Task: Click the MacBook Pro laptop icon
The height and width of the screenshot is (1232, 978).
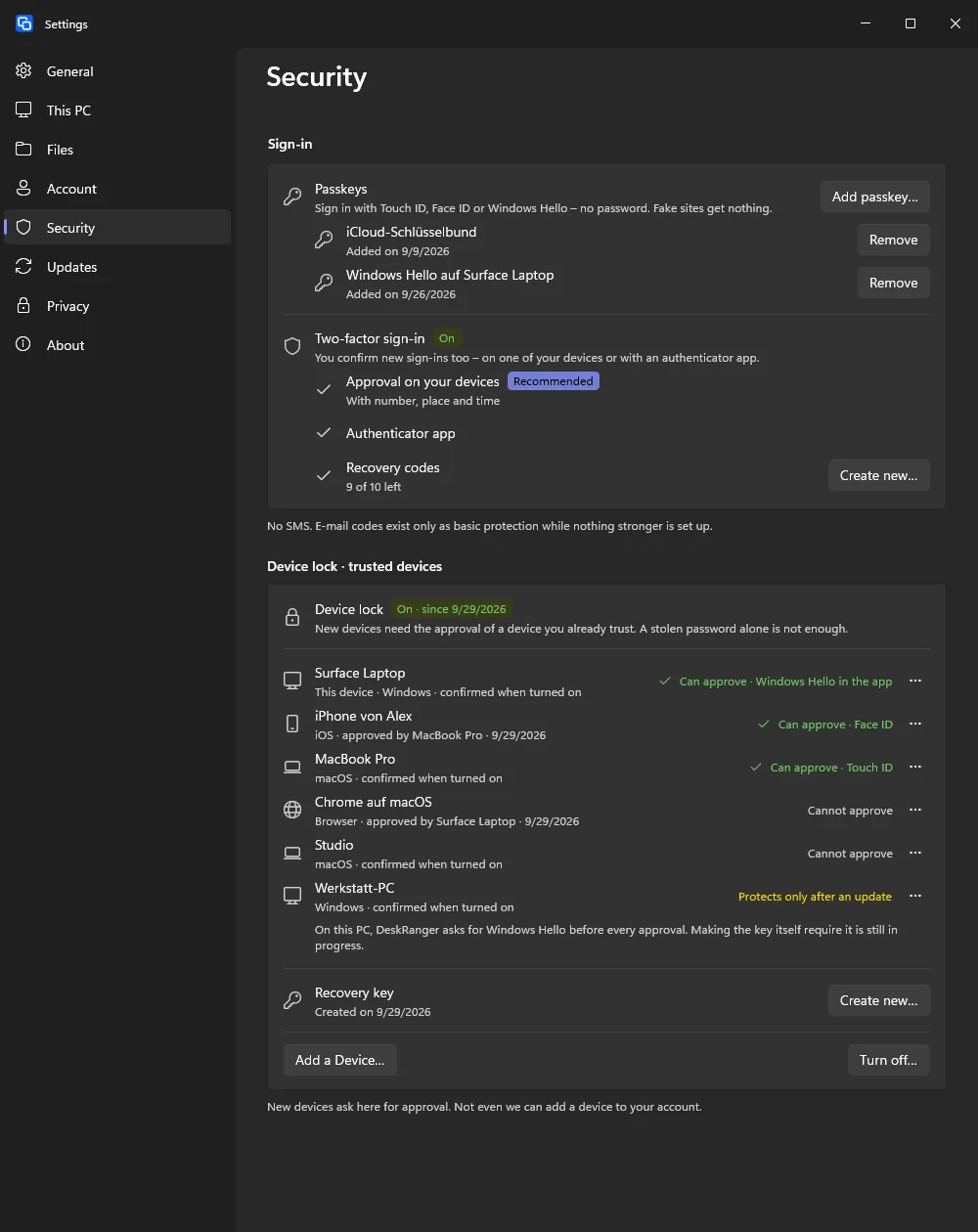Action: 292,767
